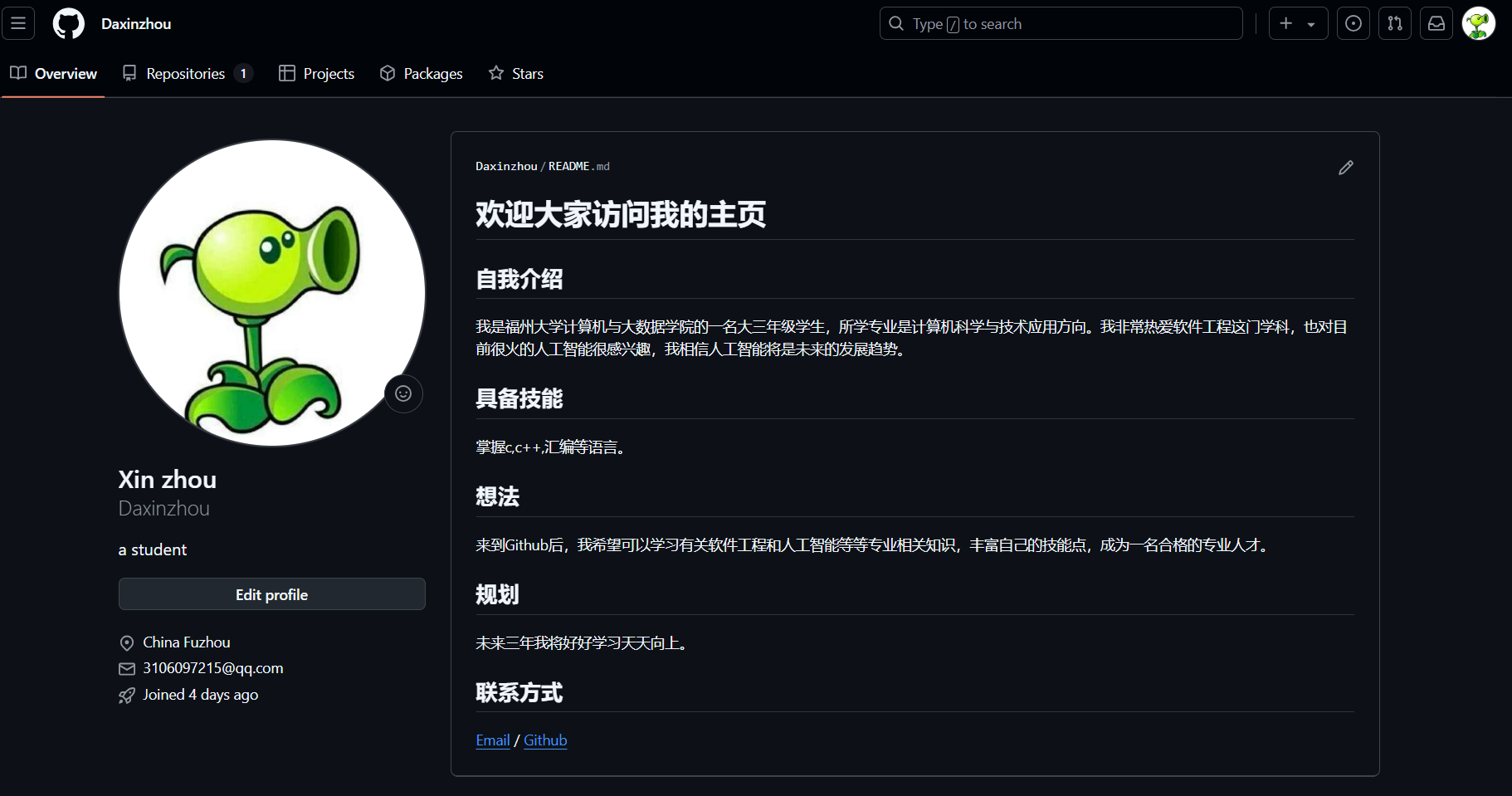Click the 3106097215@qq.com email address
This screenshot has width=1512, height=796.
(213, 668)
